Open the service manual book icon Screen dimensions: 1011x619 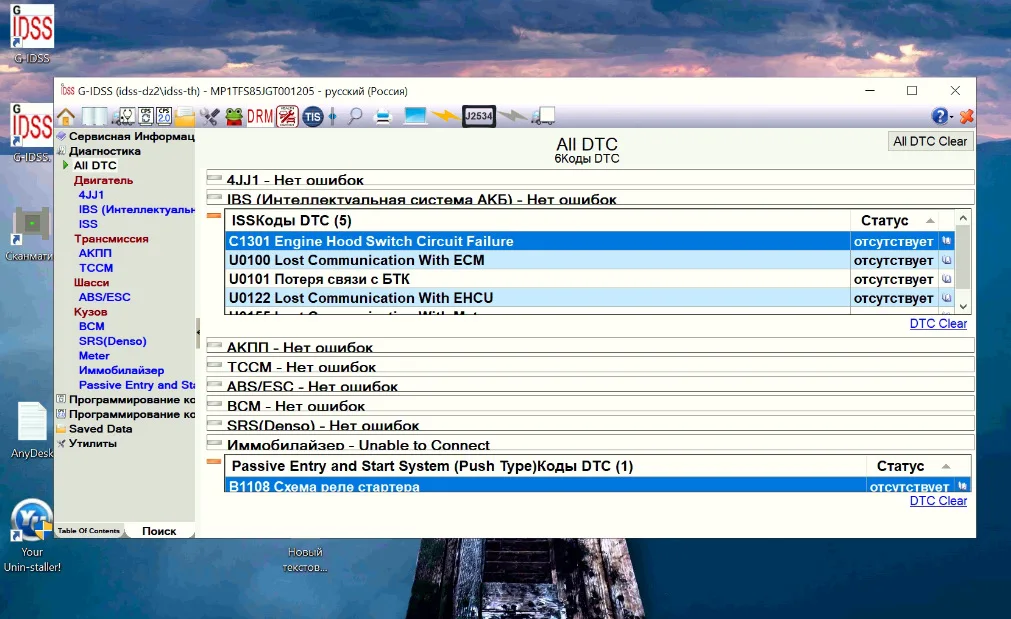pos(94,117)
